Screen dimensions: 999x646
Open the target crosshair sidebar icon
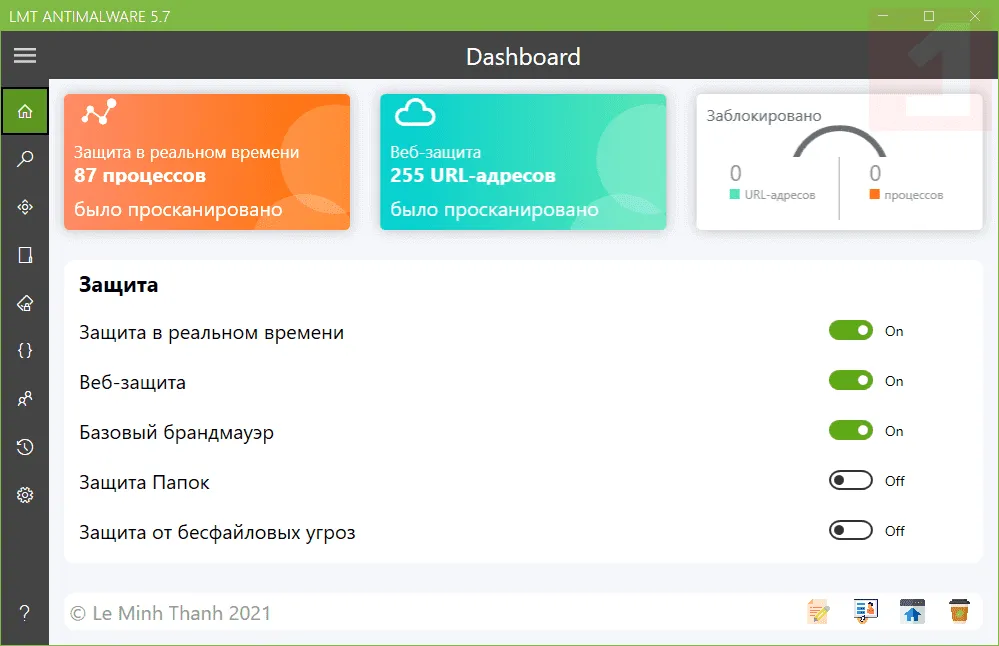tap(25, 207)
